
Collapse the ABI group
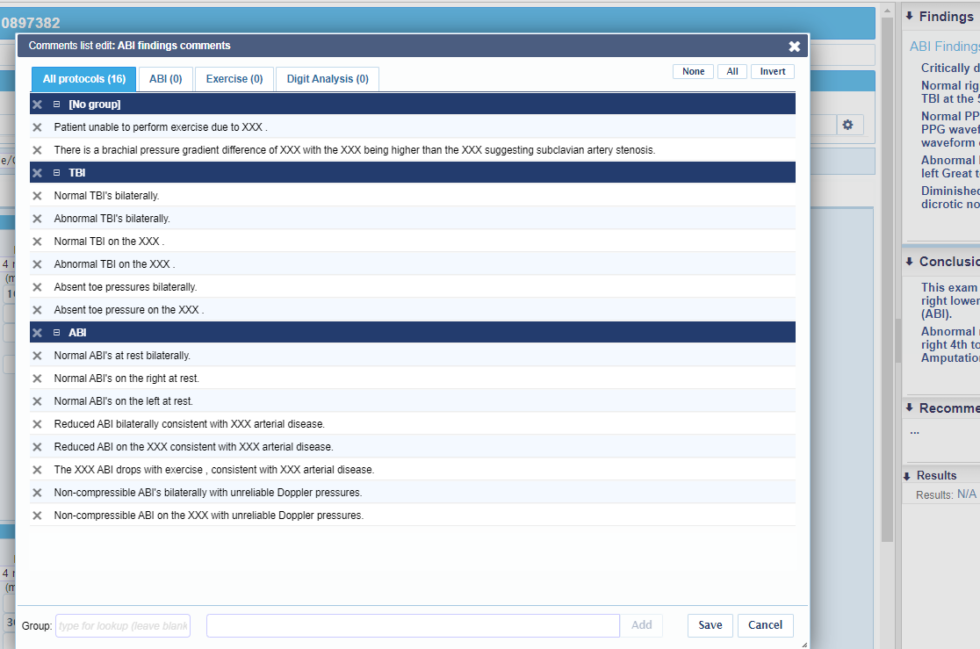coord(57,332)
